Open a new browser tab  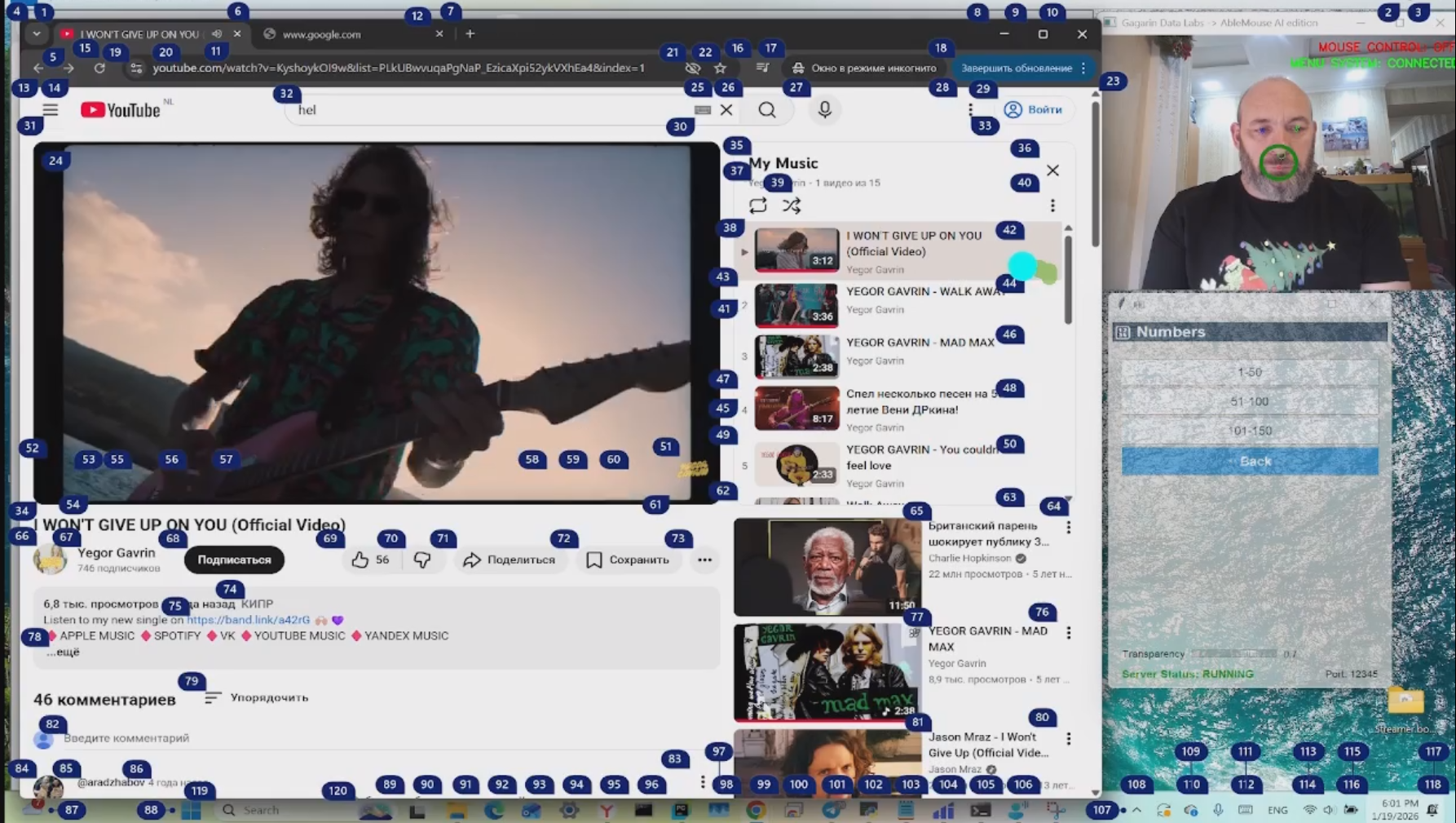tap(470, 34)
